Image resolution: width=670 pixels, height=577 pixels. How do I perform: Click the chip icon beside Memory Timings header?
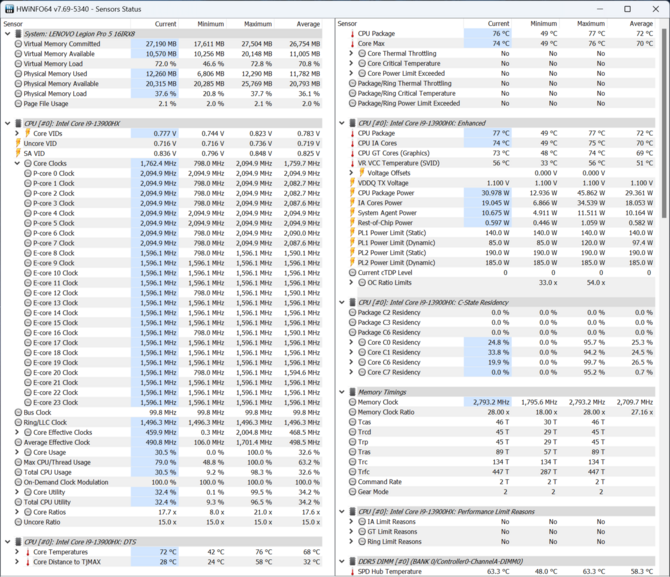[x=350, y=393]
